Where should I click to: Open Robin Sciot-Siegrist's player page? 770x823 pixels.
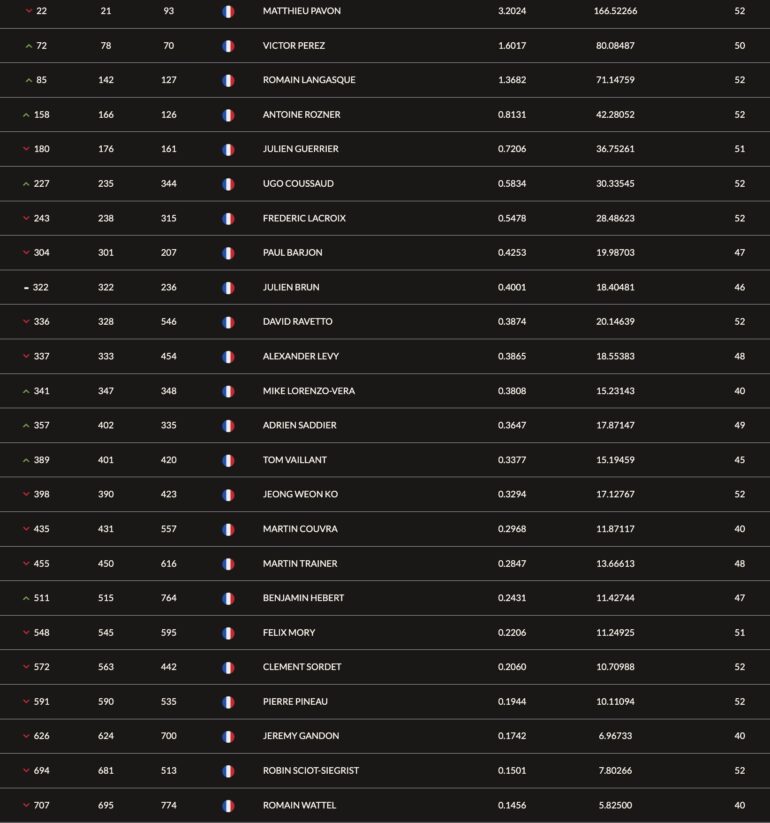coord(311,771)
